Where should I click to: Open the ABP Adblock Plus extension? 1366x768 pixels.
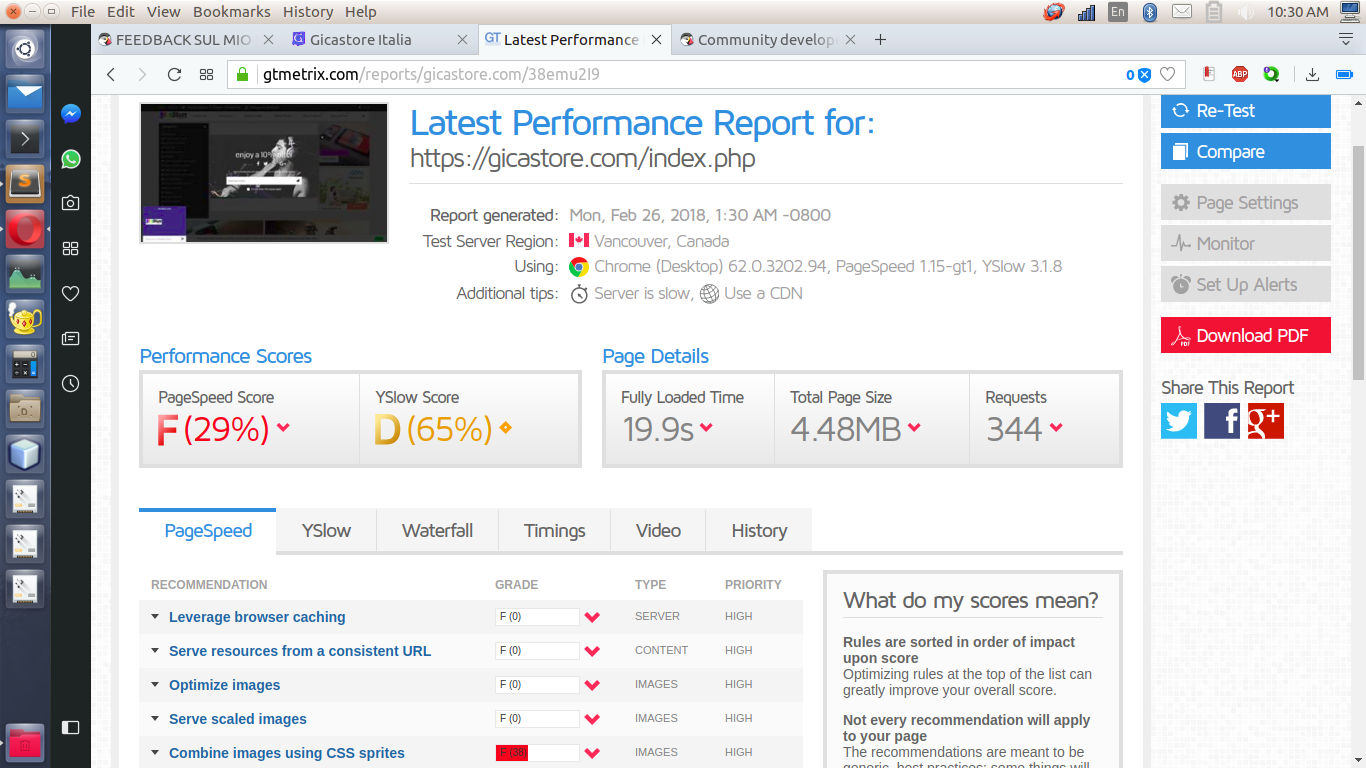tap(1240, 74)
